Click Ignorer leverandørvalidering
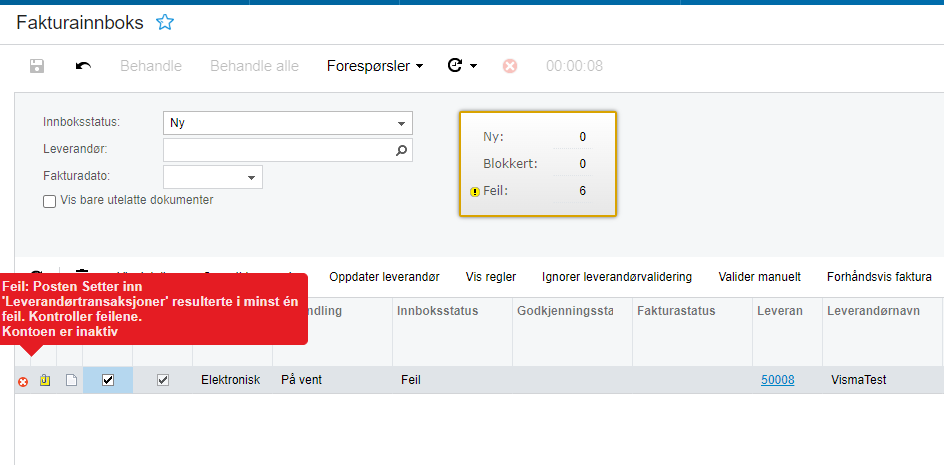Viewport: 944px width, 465px height. point(617,277)
